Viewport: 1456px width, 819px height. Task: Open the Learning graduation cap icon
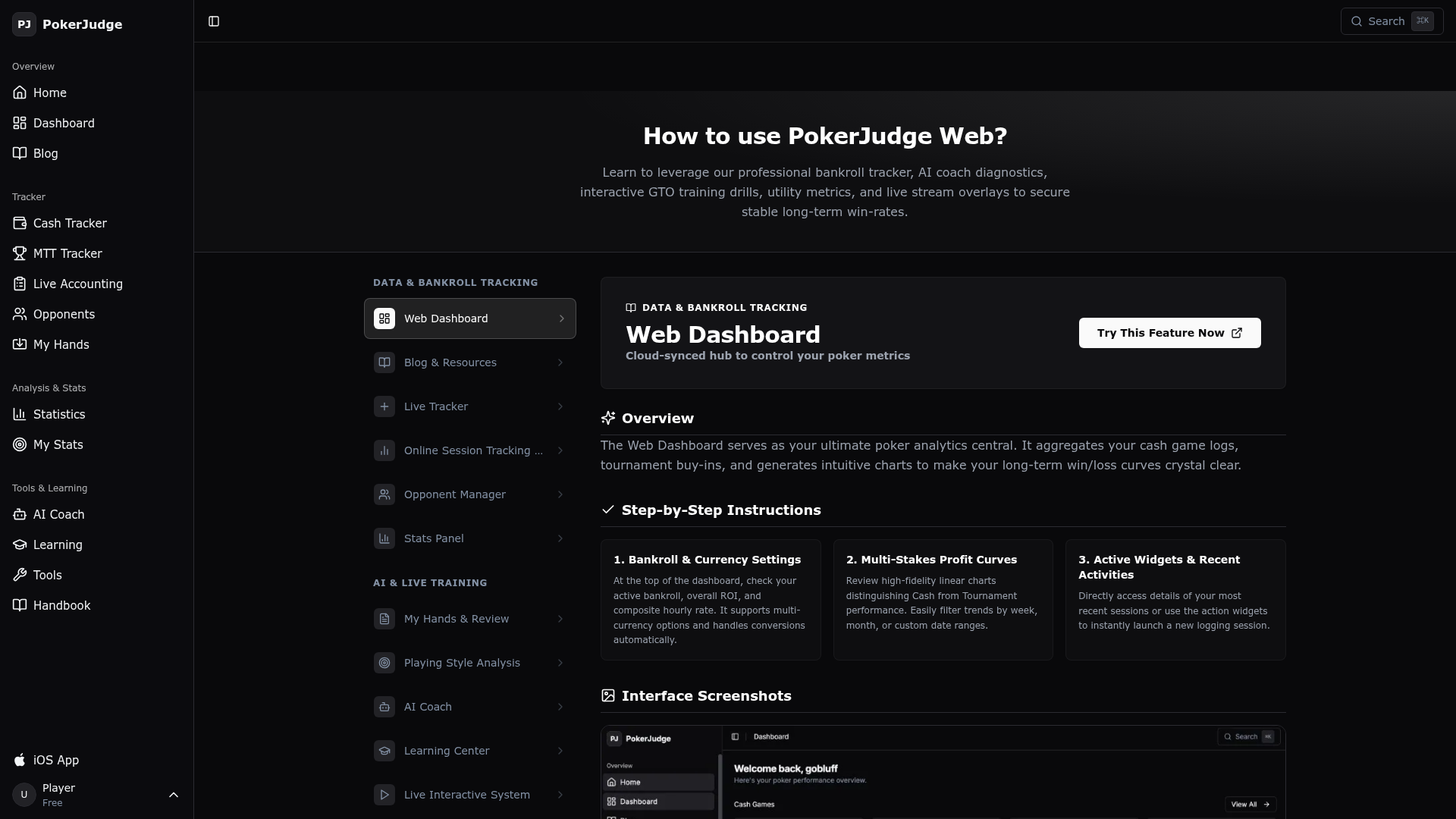pyautogui.click(x=20, y=544)
